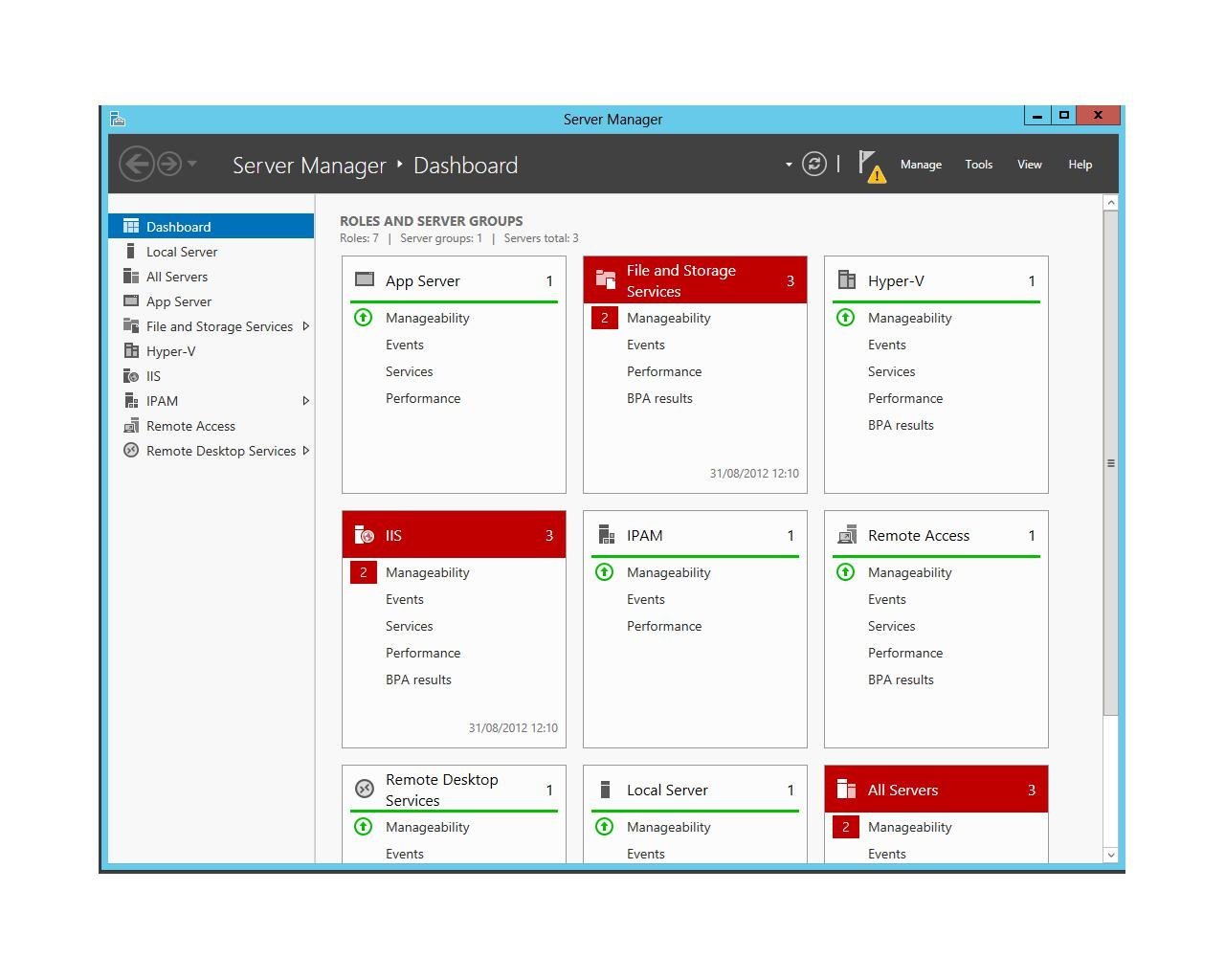The height and width of the screenshot is (980, 1225).
Task: Open Performance link in IPAM tile
Action: coord(663,626)
